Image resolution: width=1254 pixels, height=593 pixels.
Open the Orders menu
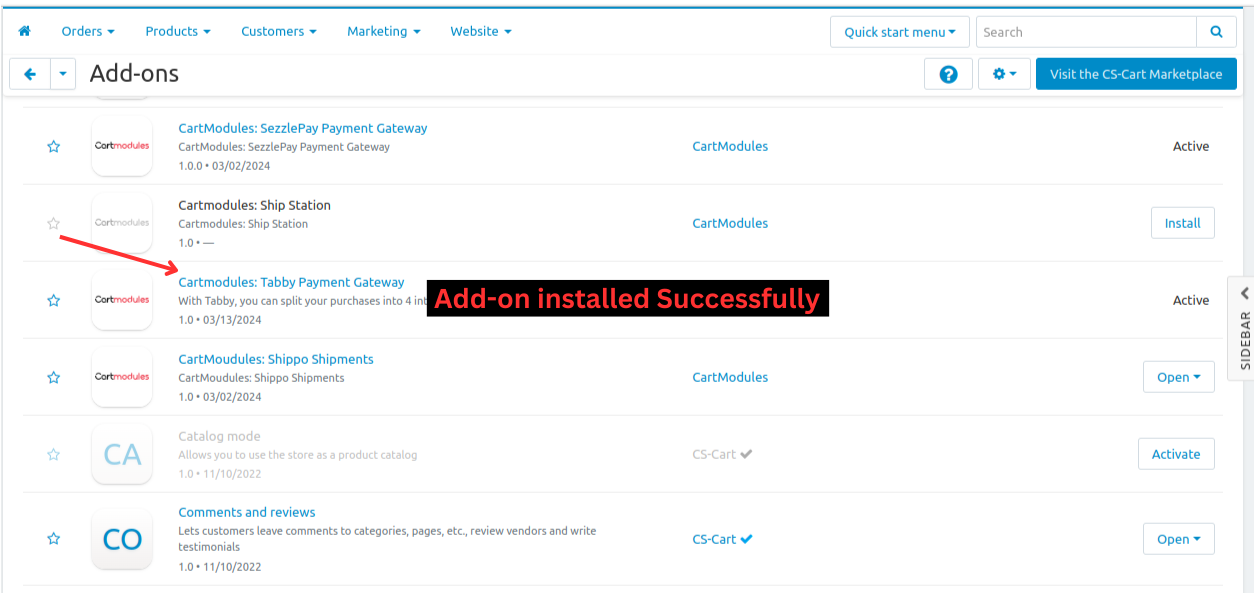click(88, 31)
